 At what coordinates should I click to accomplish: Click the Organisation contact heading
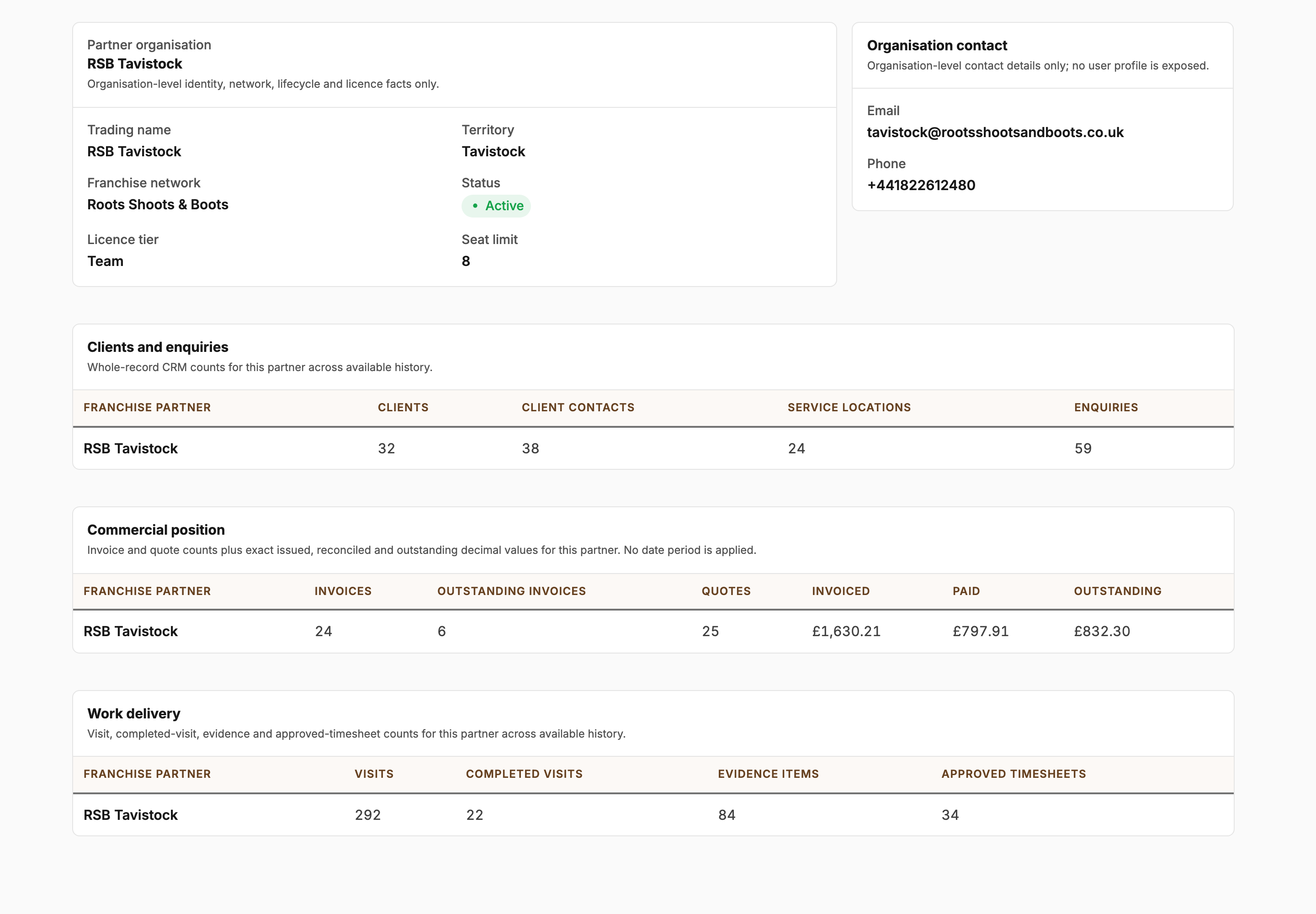[937, 45]
